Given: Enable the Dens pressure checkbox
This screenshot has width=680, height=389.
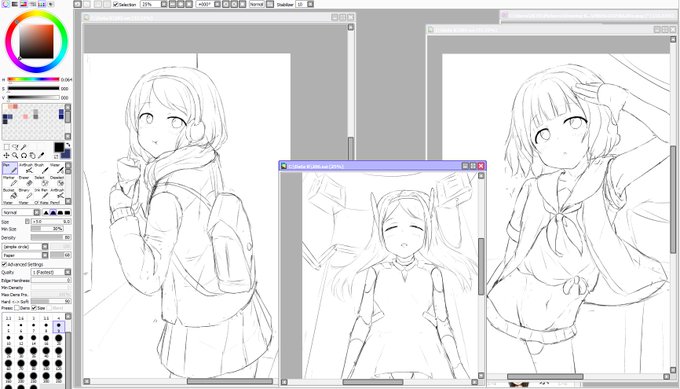Looking at the screenshot, I should (x=17, y=308).
